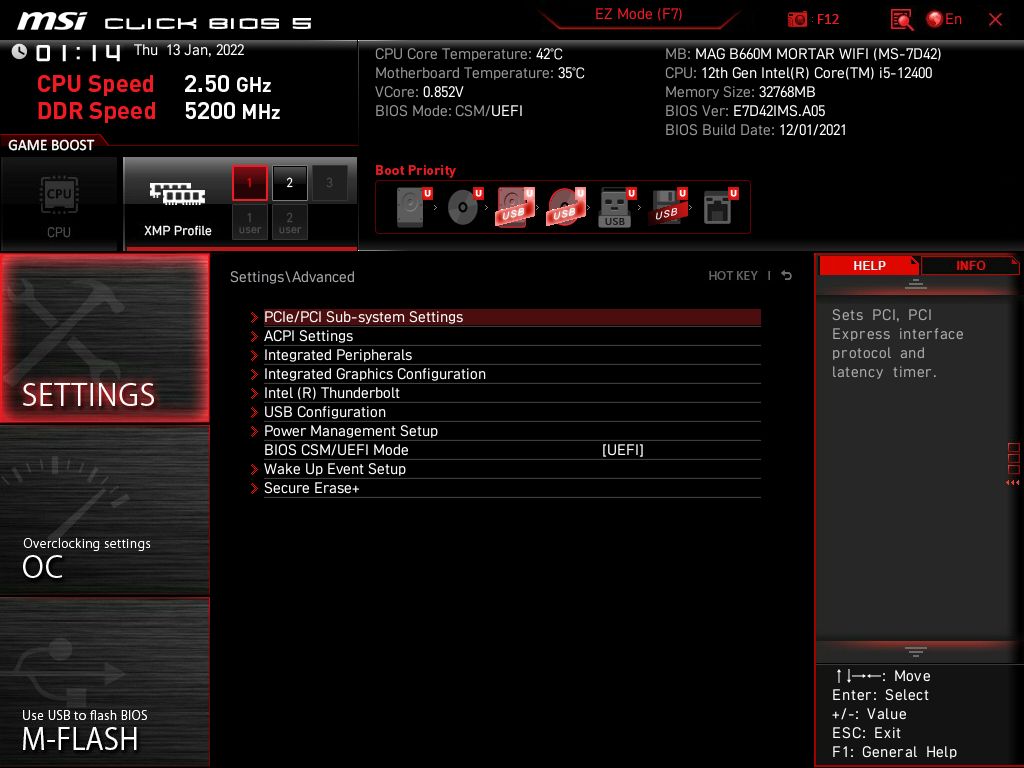Screen dimensions: 1024x768
Task: Click the Settings\Advanced breadcrumb
Action: [292, 277]
